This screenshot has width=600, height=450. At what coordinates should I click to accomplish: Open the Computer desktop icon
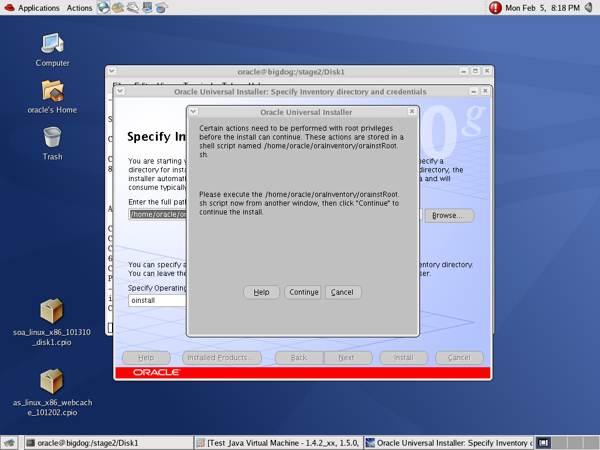(x=52, y=50)
